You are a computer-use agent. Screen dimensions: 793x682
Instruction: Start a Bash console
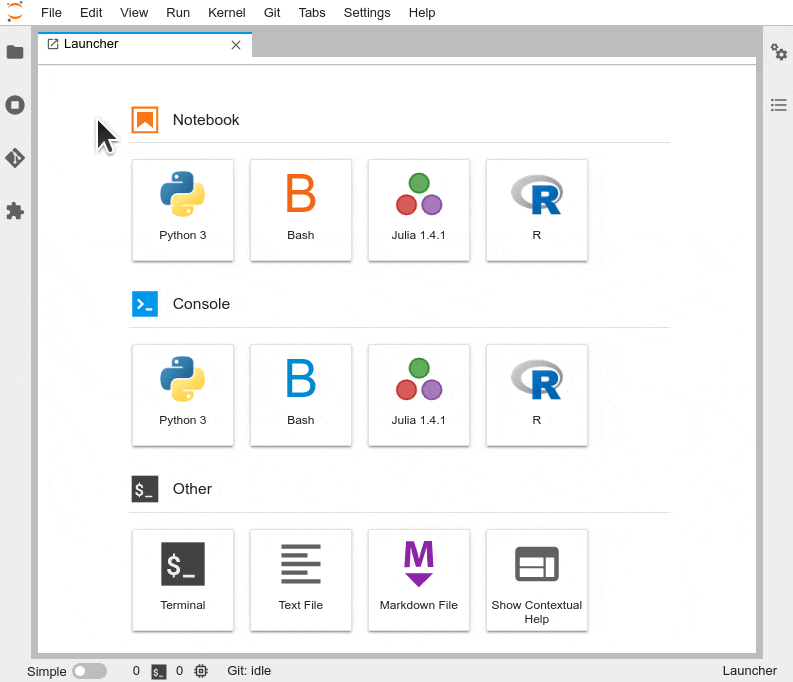pyautogui.click(x=301, y=395)
